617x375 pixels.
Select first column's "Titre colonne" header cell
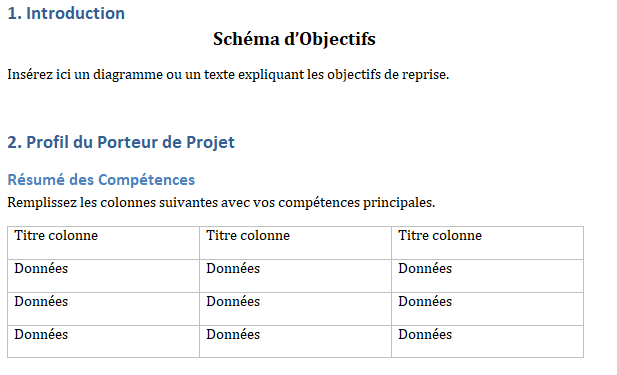pyautogui.click(x=103, y=243)
